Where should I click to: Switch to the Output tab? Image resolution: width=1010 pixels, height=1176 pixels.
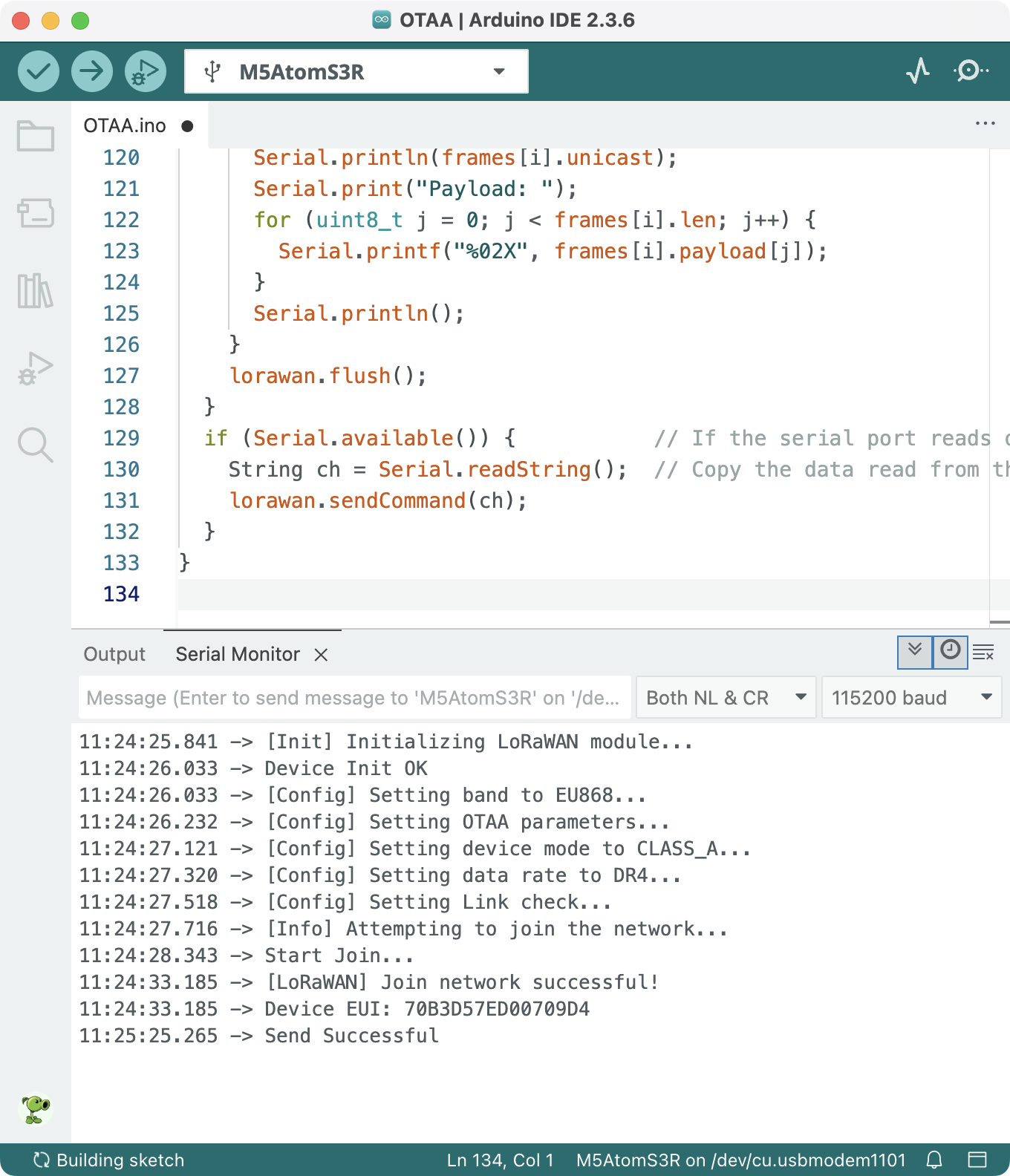(114, 654)
